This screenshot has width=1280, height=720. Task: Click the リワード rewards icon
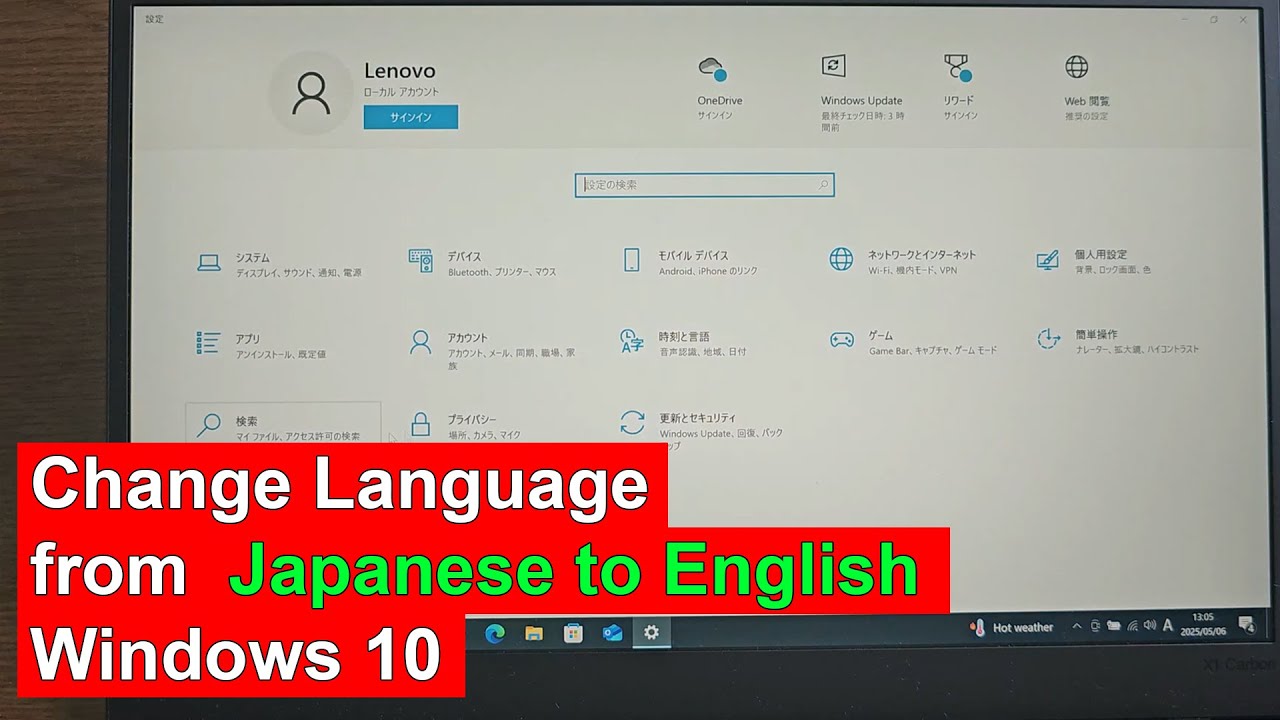tap(958, 68)
